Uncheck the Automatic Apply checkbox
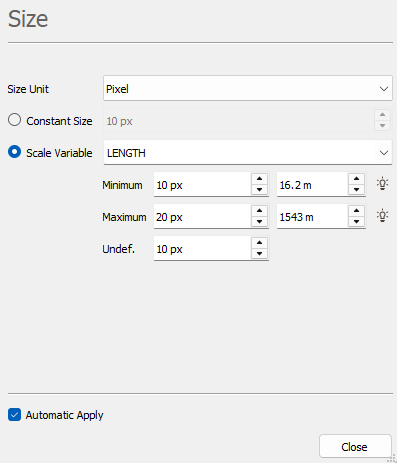 (14, 415)
